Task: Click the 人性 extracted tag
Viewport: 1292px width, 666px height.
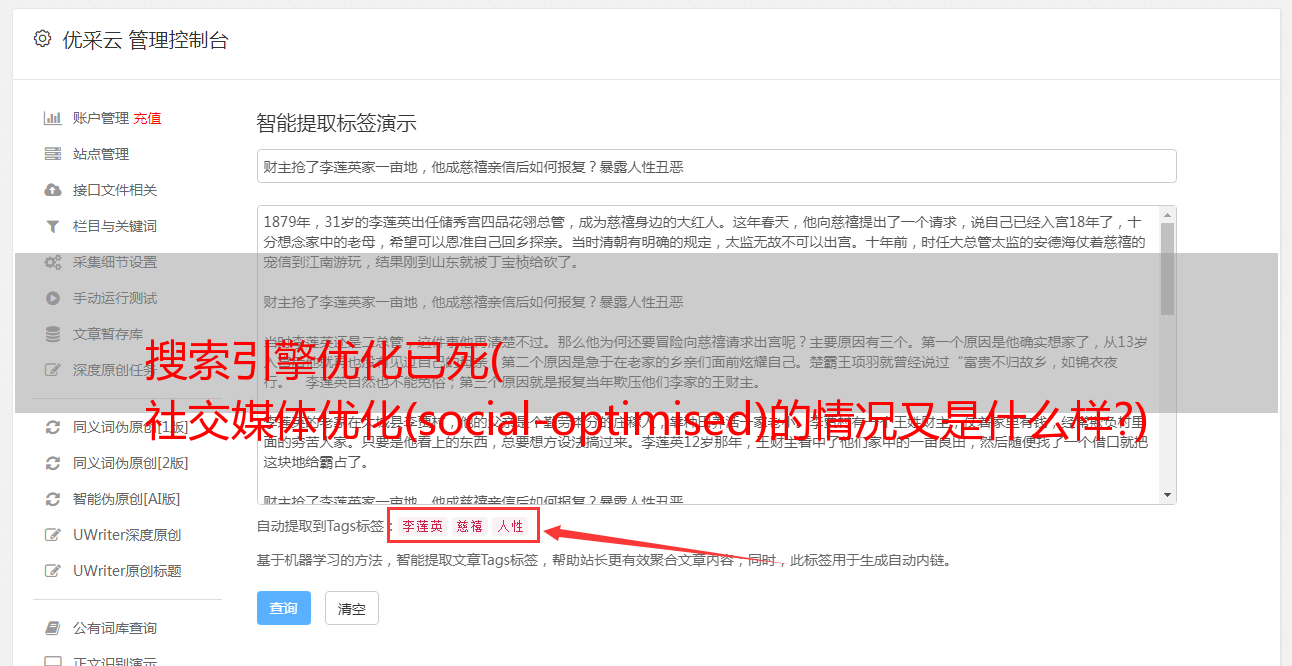Action: (510, 526)
